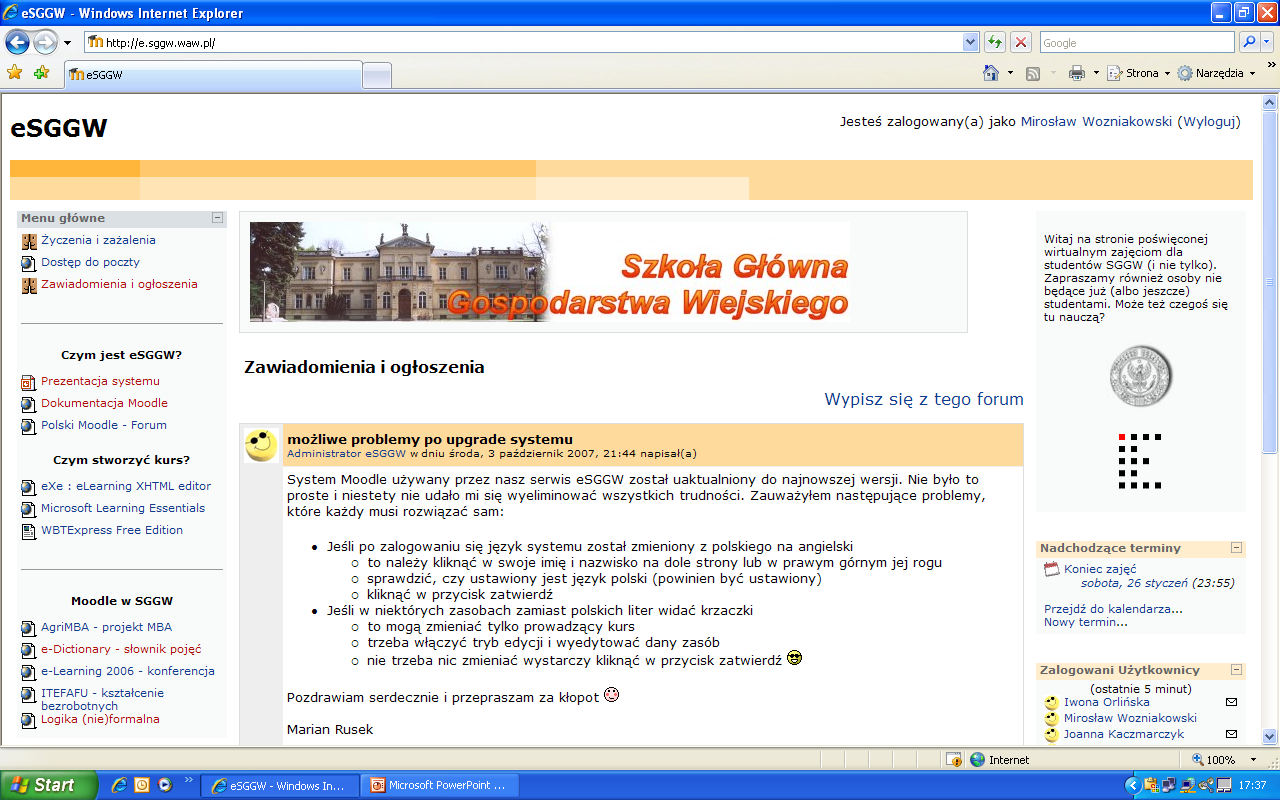Open the recent pages dropdown arrow
Screen dimensions: 1280x800
pos(67,43)
